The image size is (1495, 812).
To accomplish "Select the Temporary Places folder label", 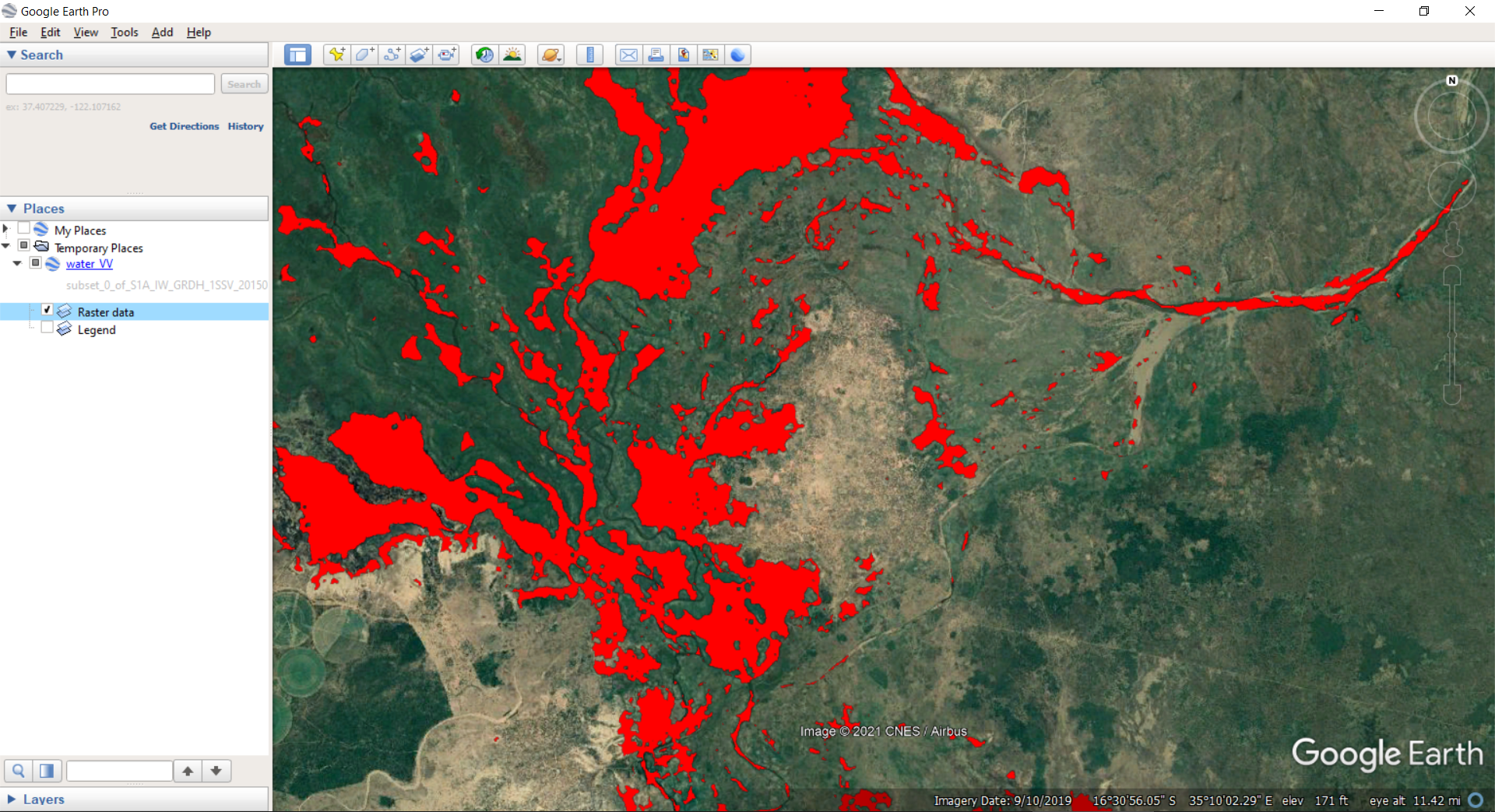I will coord(99,248).
